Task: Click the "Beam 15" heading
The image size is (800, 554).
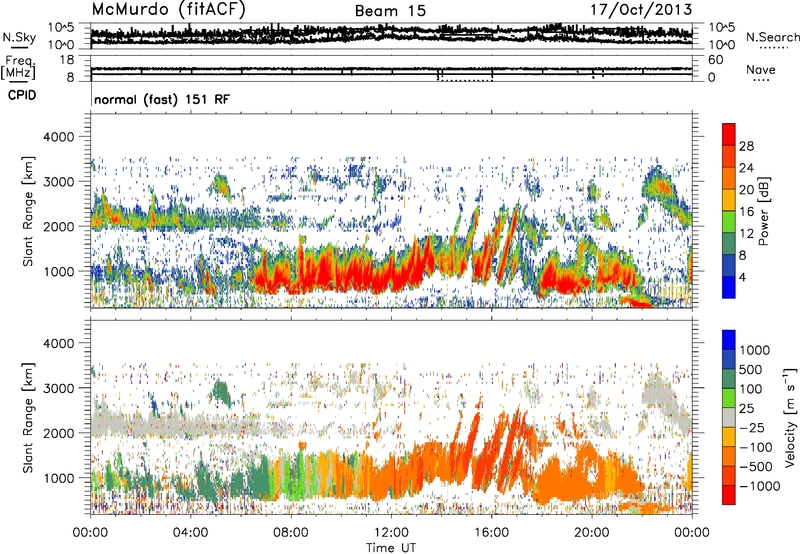Action: [x=390, y=11]
